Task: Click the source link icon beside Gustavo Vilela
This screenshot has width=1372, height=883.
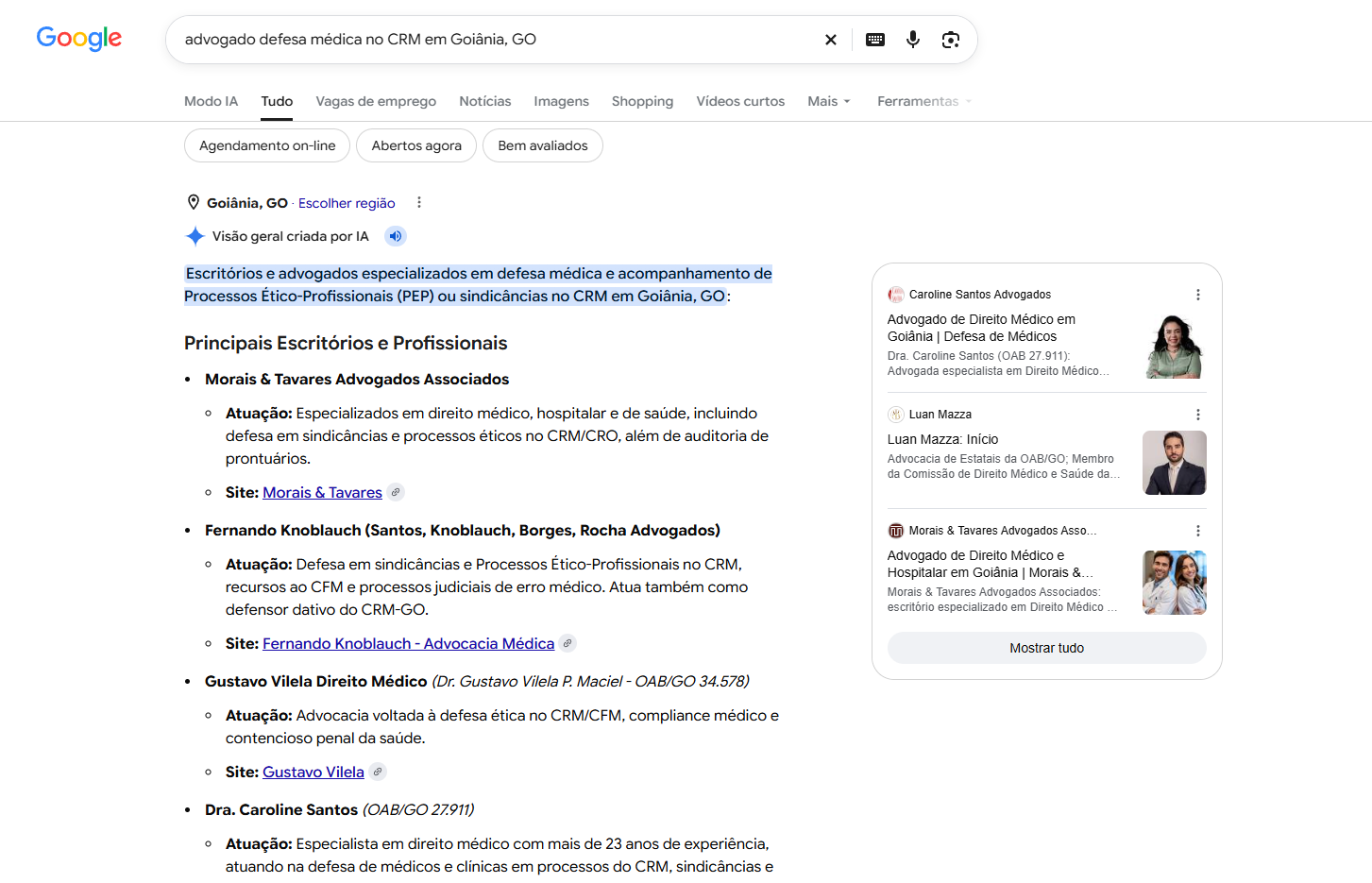Action: (378, 772)
